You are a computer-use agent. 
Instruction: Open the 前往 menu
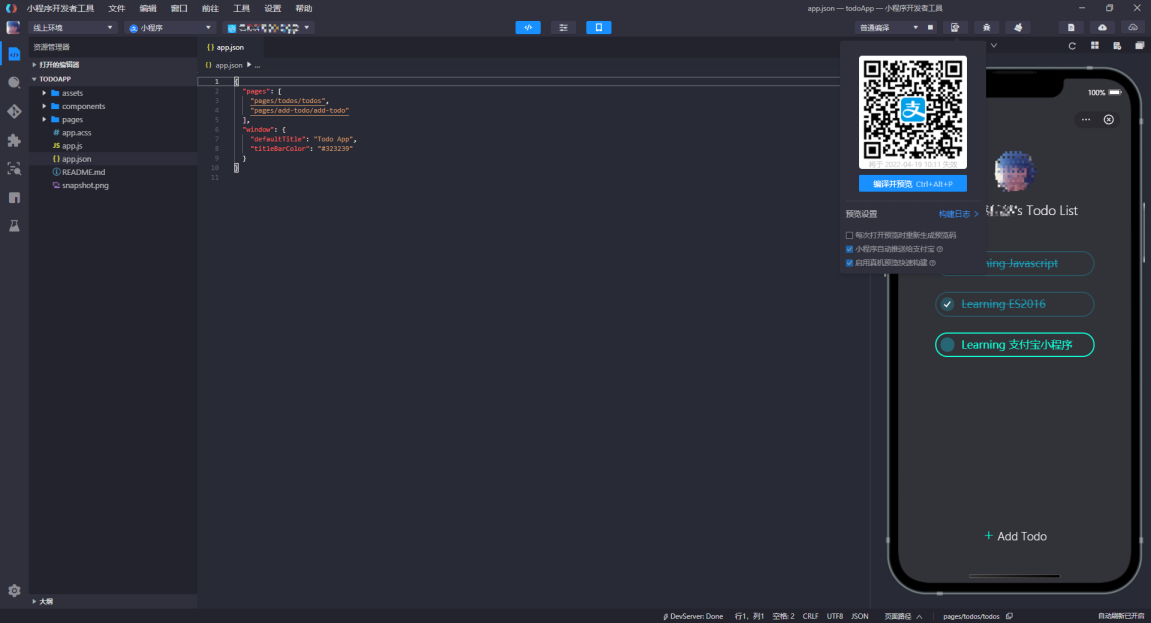point(210,9)
